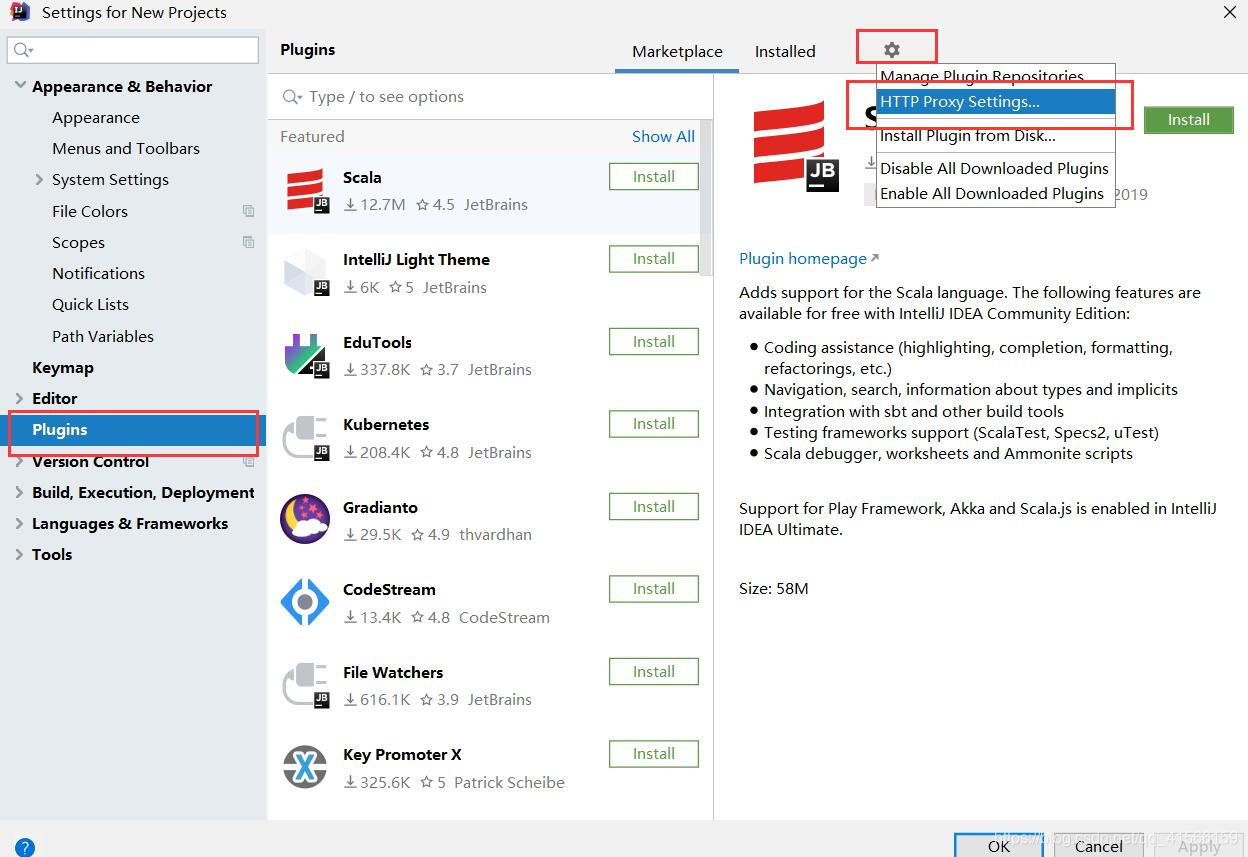
Task: Expand the Tools section
Action: (20, 554)
